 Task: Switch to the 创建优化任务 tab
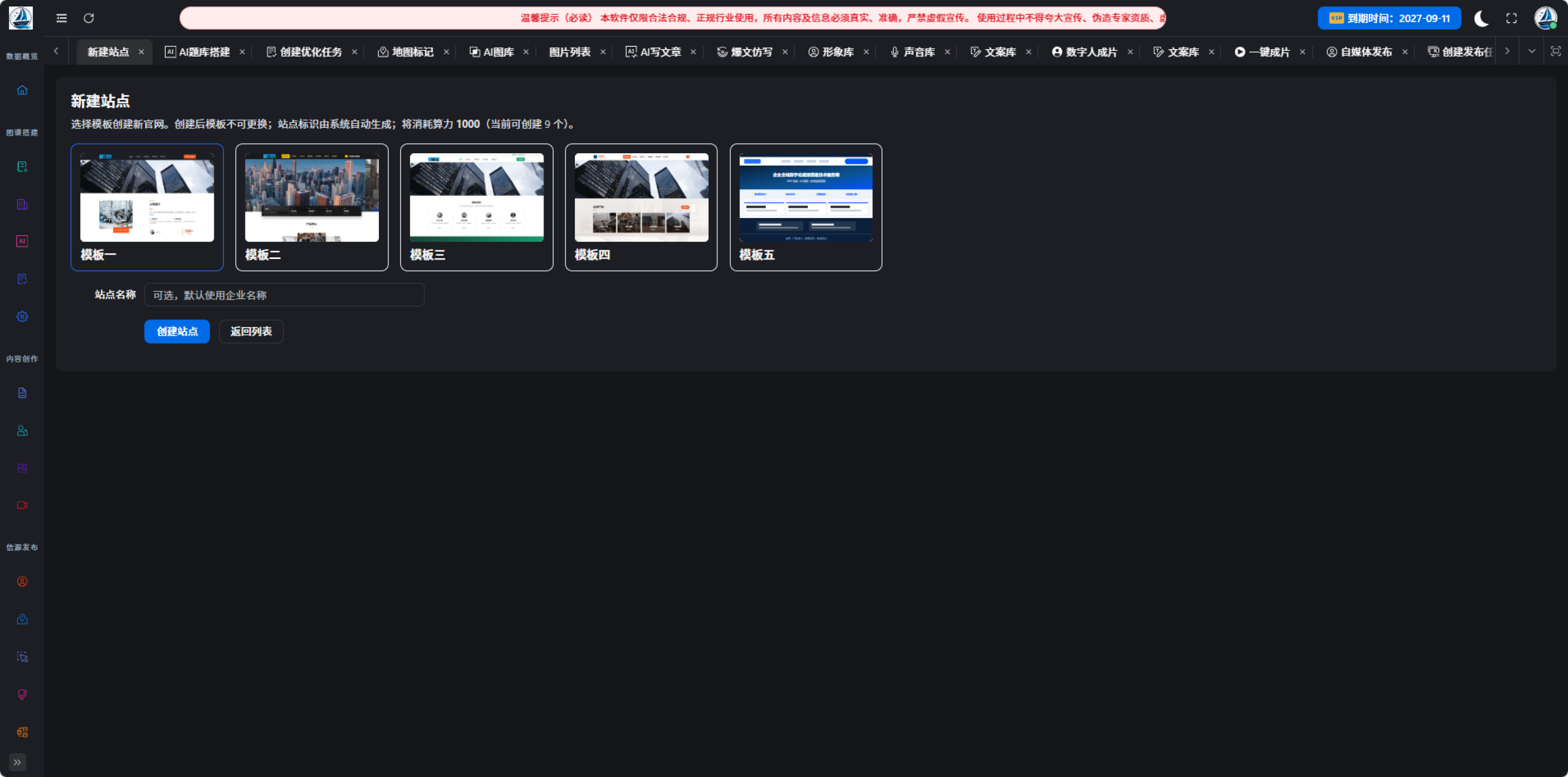[x=304, y=52]
